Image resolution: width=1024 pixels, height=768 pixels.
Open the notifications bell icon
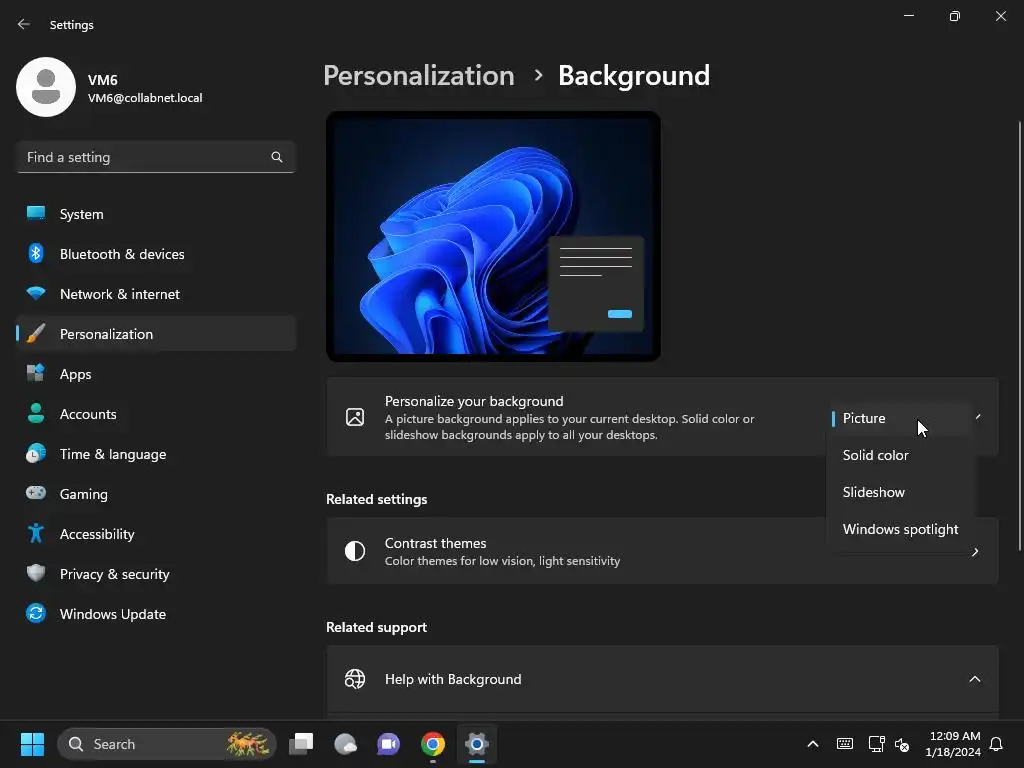[x=997, y=744]
